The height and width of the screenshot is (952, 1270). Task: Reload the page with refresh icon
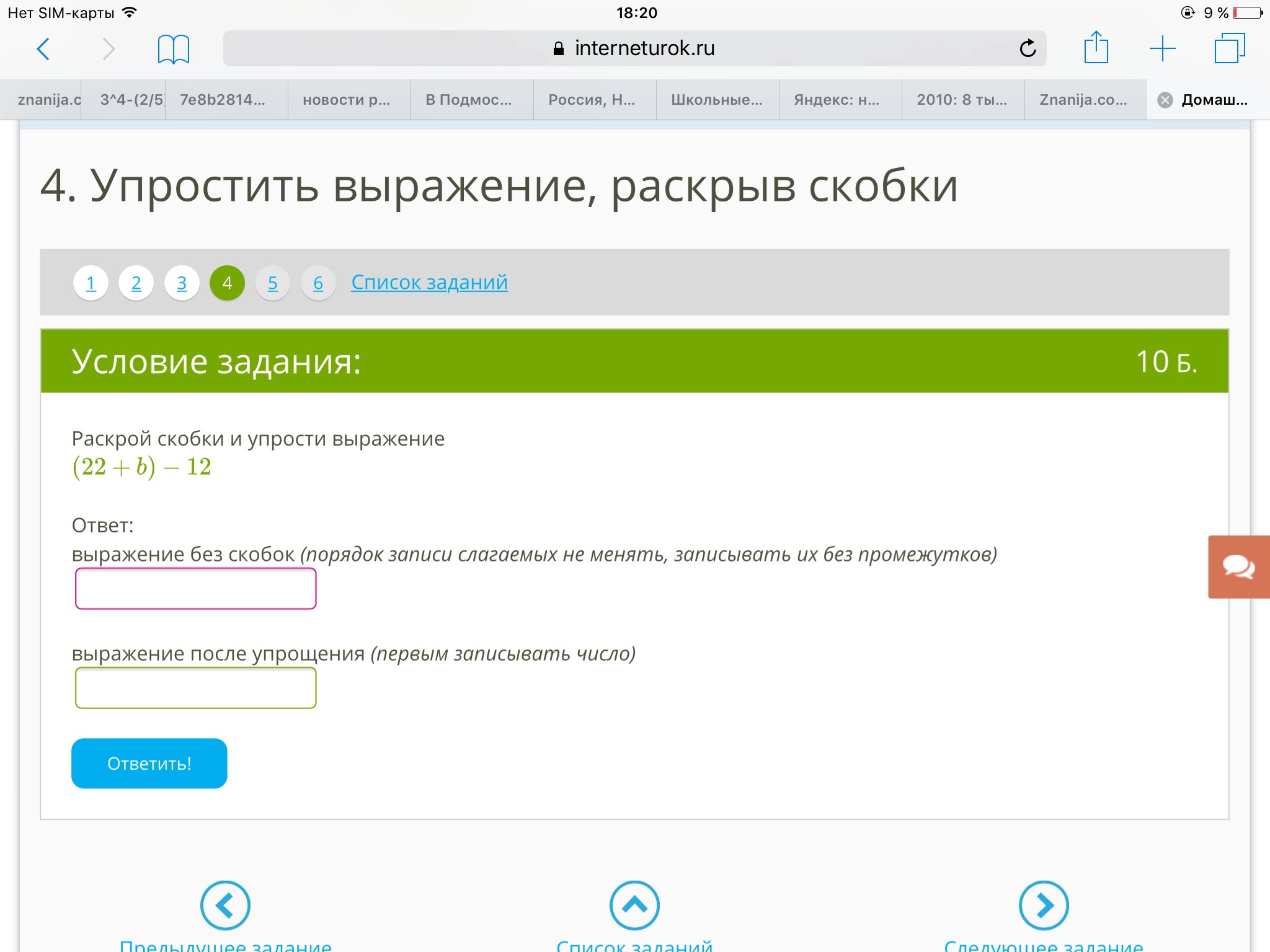(x=1028, y=48)
